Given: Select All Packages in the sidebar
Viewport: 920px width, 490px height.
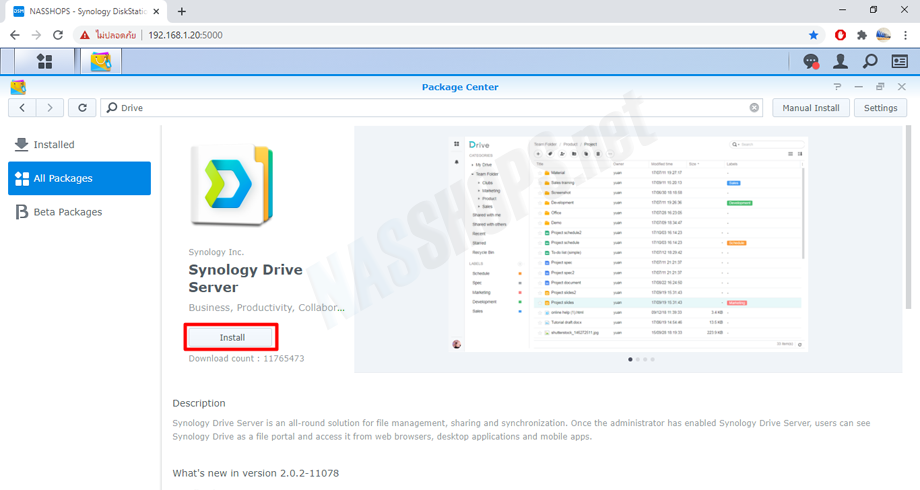Looking at the screenshot, I should click(x=79, y=178).
